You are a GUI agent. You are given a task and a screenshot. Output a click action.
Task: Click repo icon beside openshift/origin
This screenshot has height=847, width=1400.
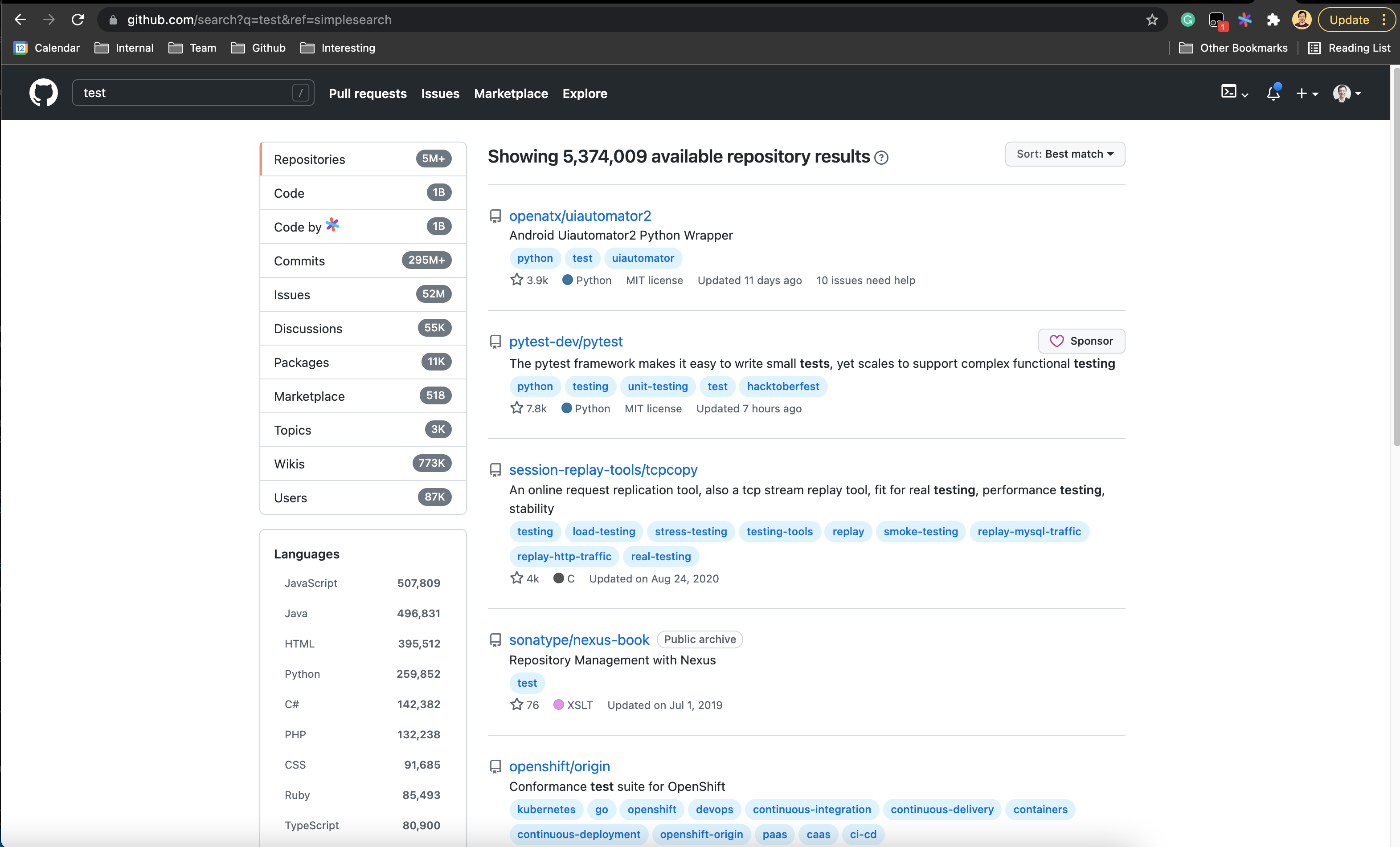click(x=495, y=766)
